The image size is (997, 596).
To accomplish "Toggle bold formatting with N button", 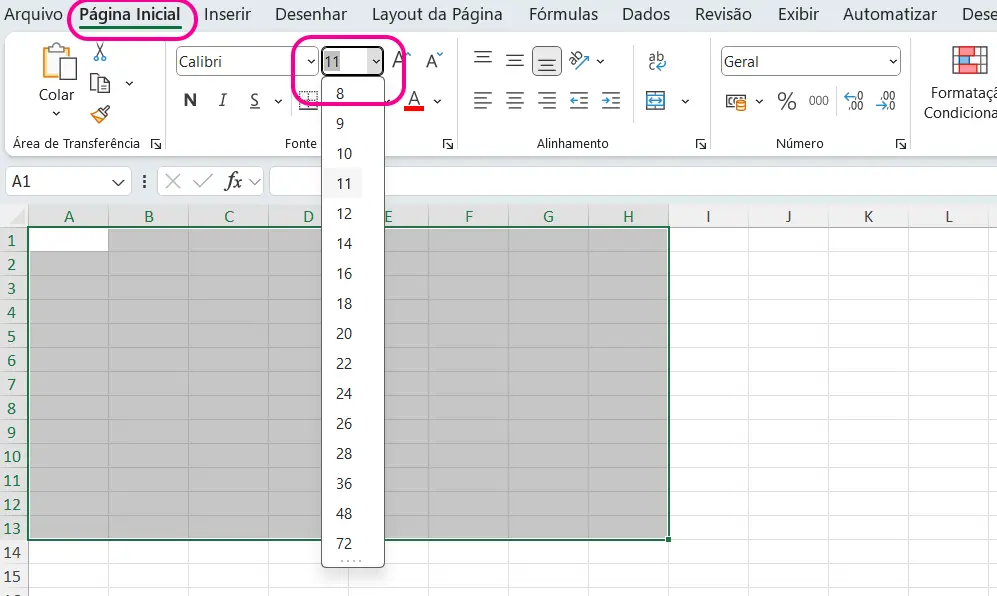I will click(x=190, y=100).
